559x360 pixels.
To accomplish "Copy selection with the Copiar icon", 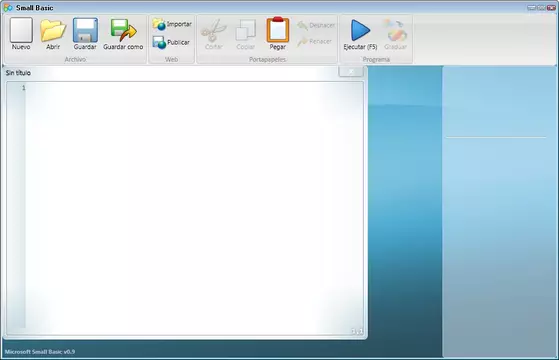I will tap(246, 34).
